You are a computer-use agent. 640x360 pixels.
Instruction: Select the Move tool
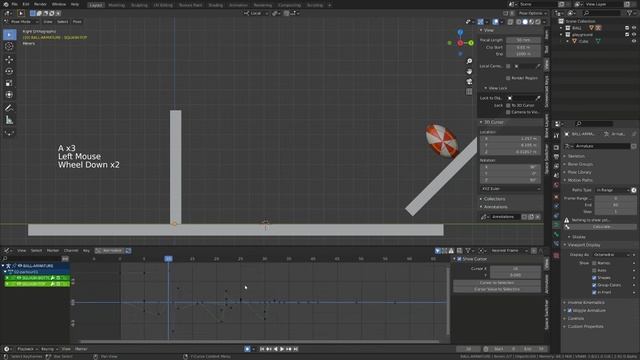pos(9,60)
